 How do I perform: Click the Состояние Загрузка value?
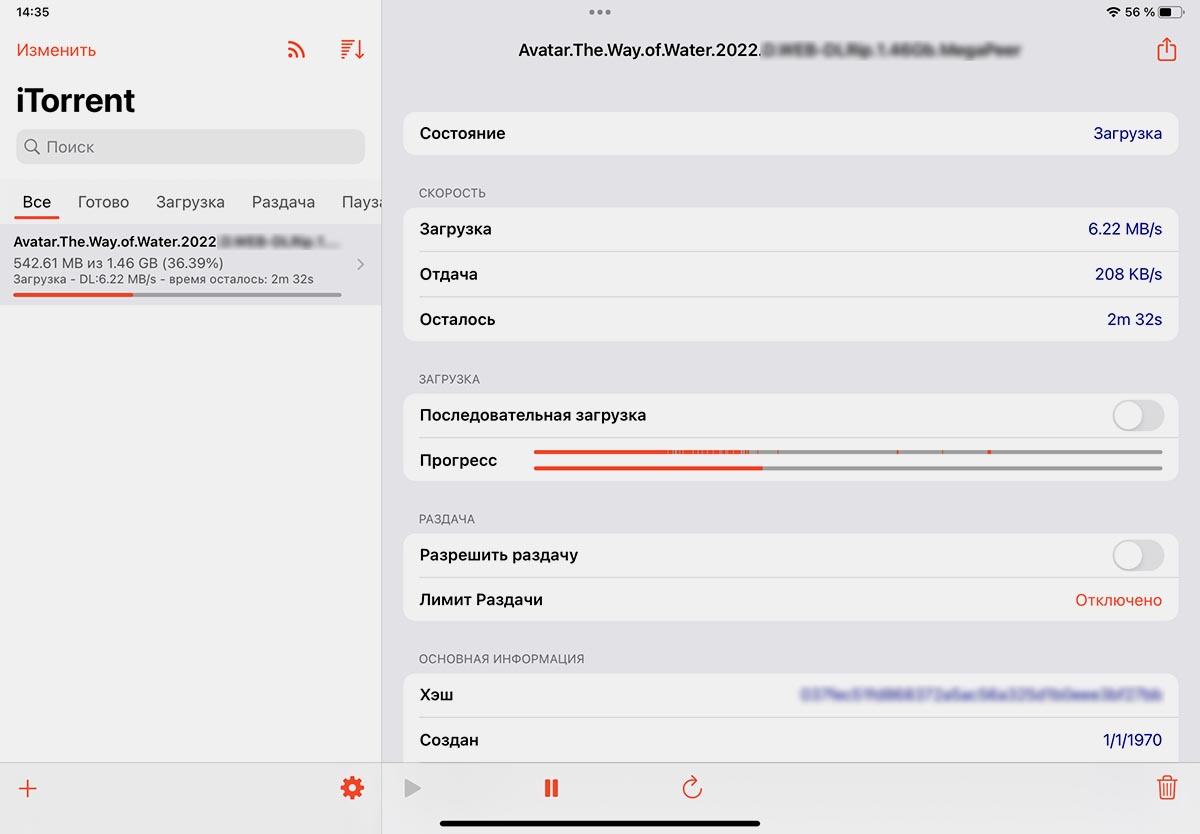(1127, 133)
